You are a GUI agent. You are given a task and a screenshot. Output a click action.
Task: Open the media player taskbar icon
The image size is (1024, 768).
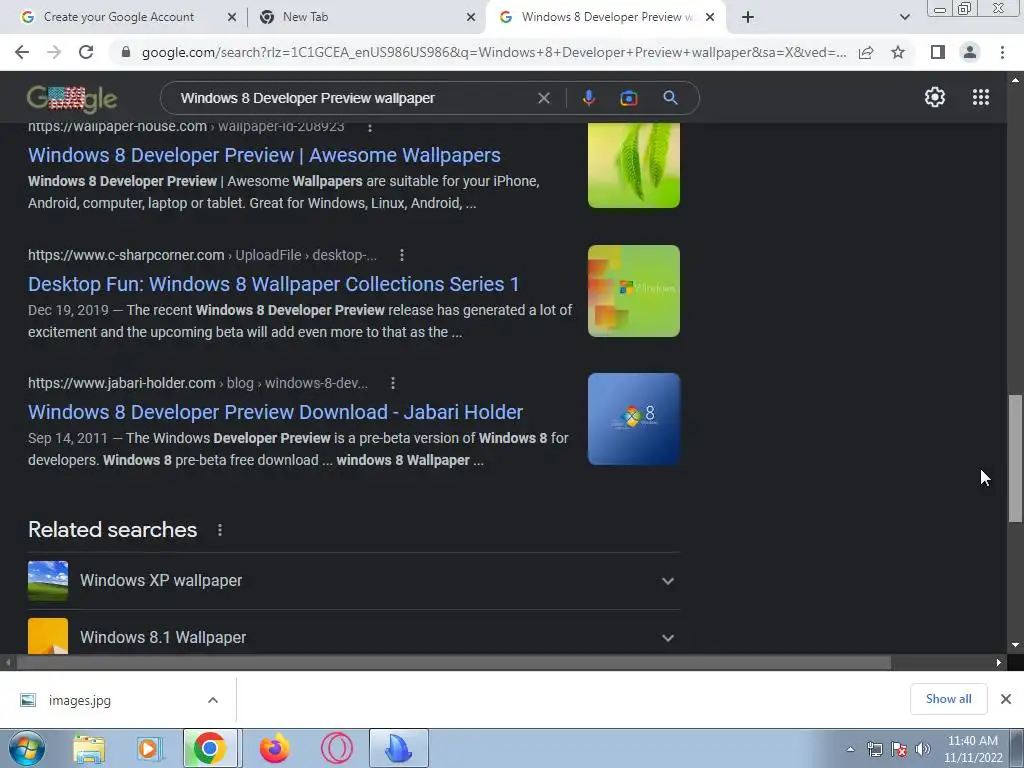[x=148, y=749]
